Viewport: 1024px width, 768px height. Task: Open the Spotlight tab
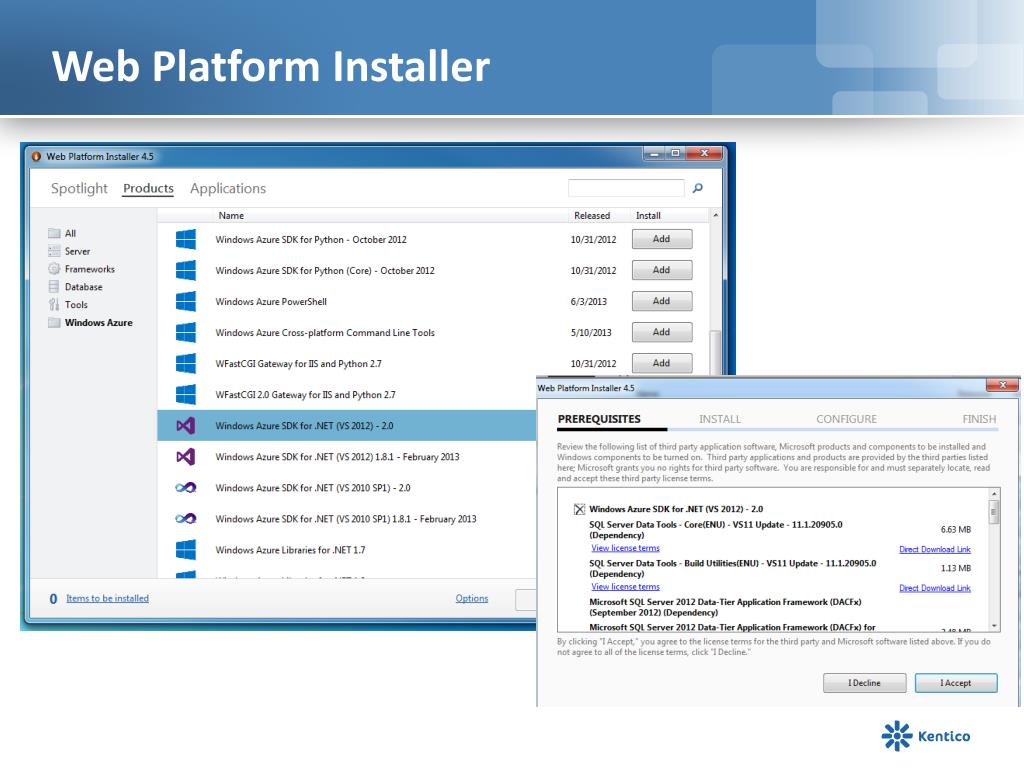coord(79,188)
